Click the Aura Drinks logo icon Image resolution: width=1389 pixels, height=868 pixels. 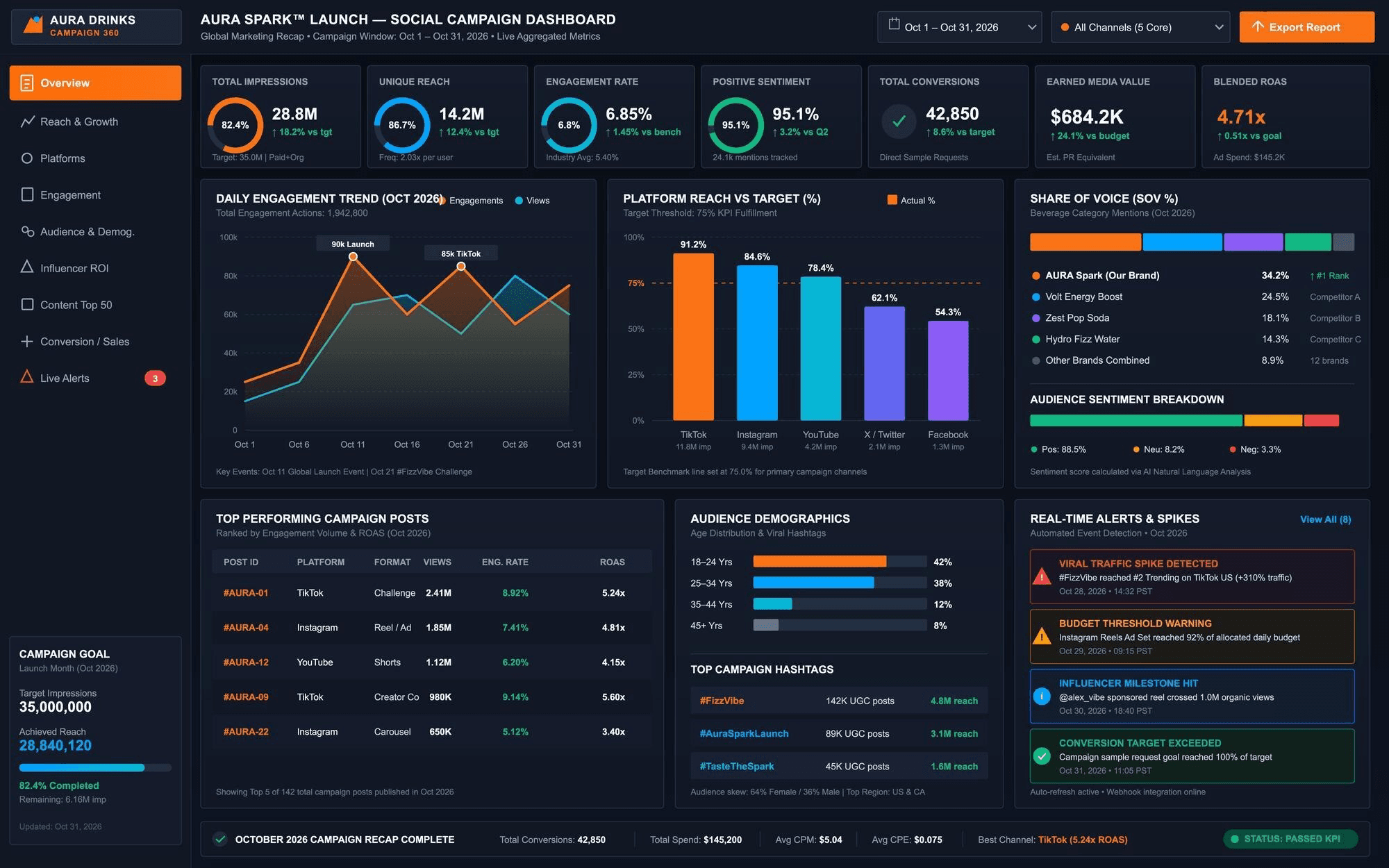coord(33,26)
